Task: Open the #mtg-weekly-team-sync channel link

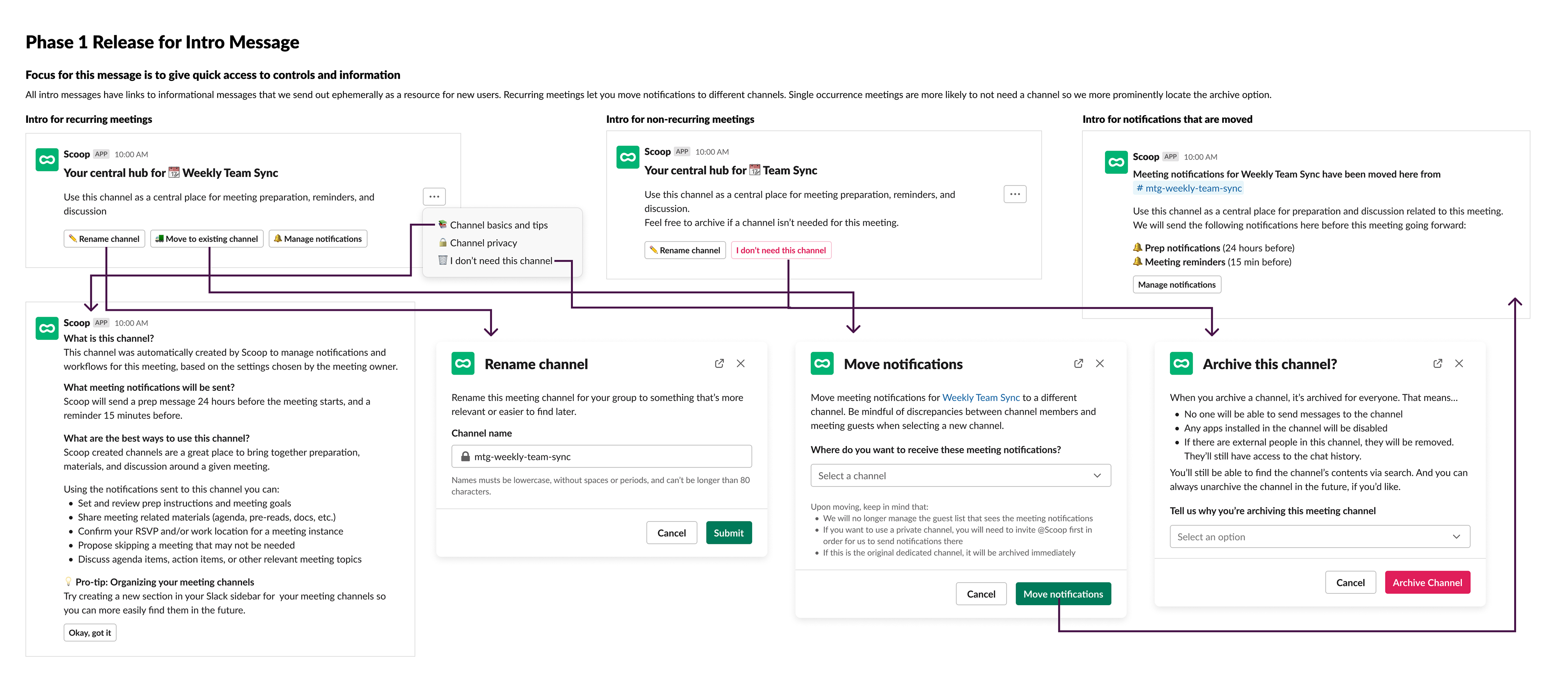Action: (x=1188, y=188)
